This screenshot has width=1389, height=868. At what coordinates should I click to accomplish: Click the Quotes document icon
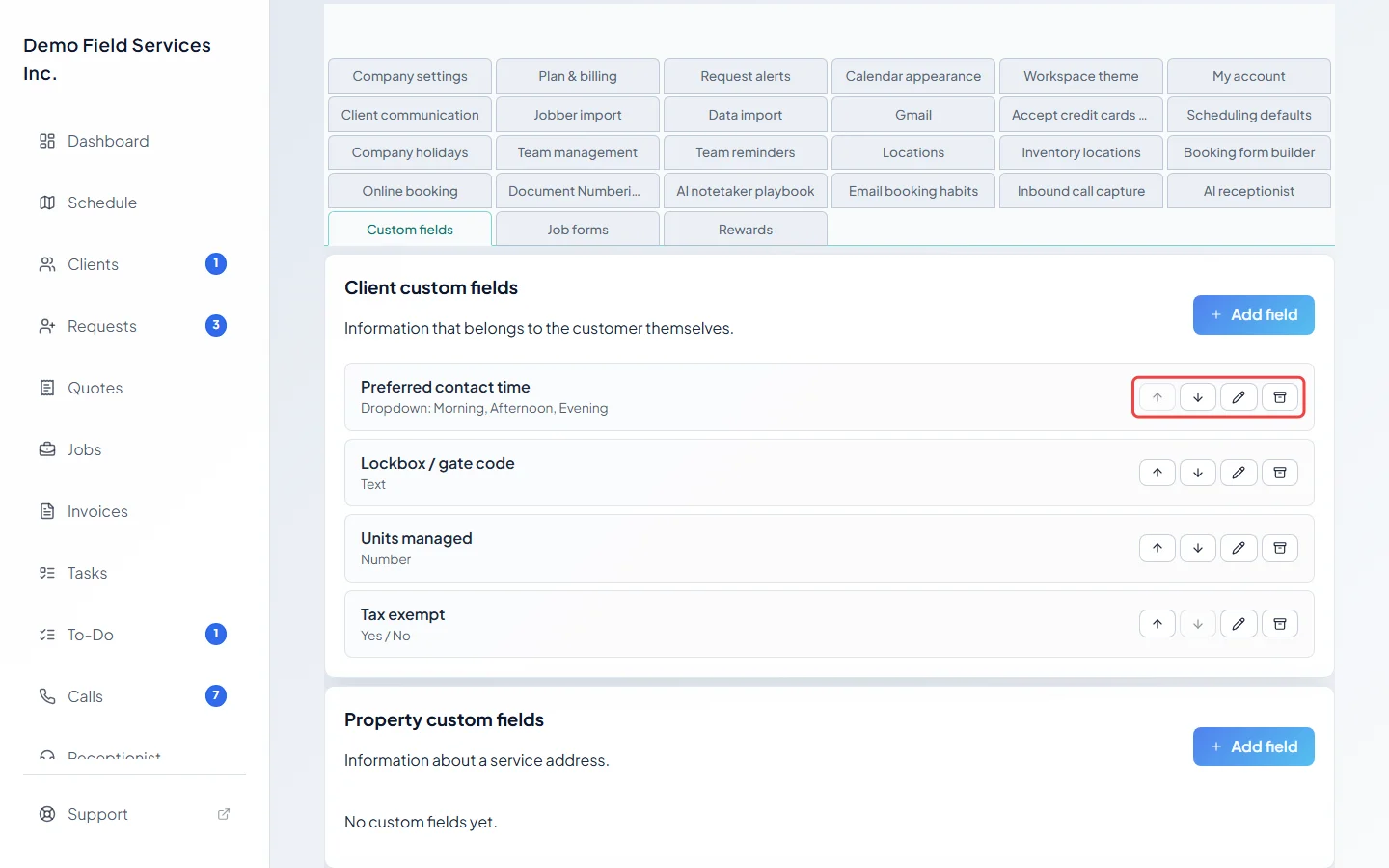pos(47,388)
